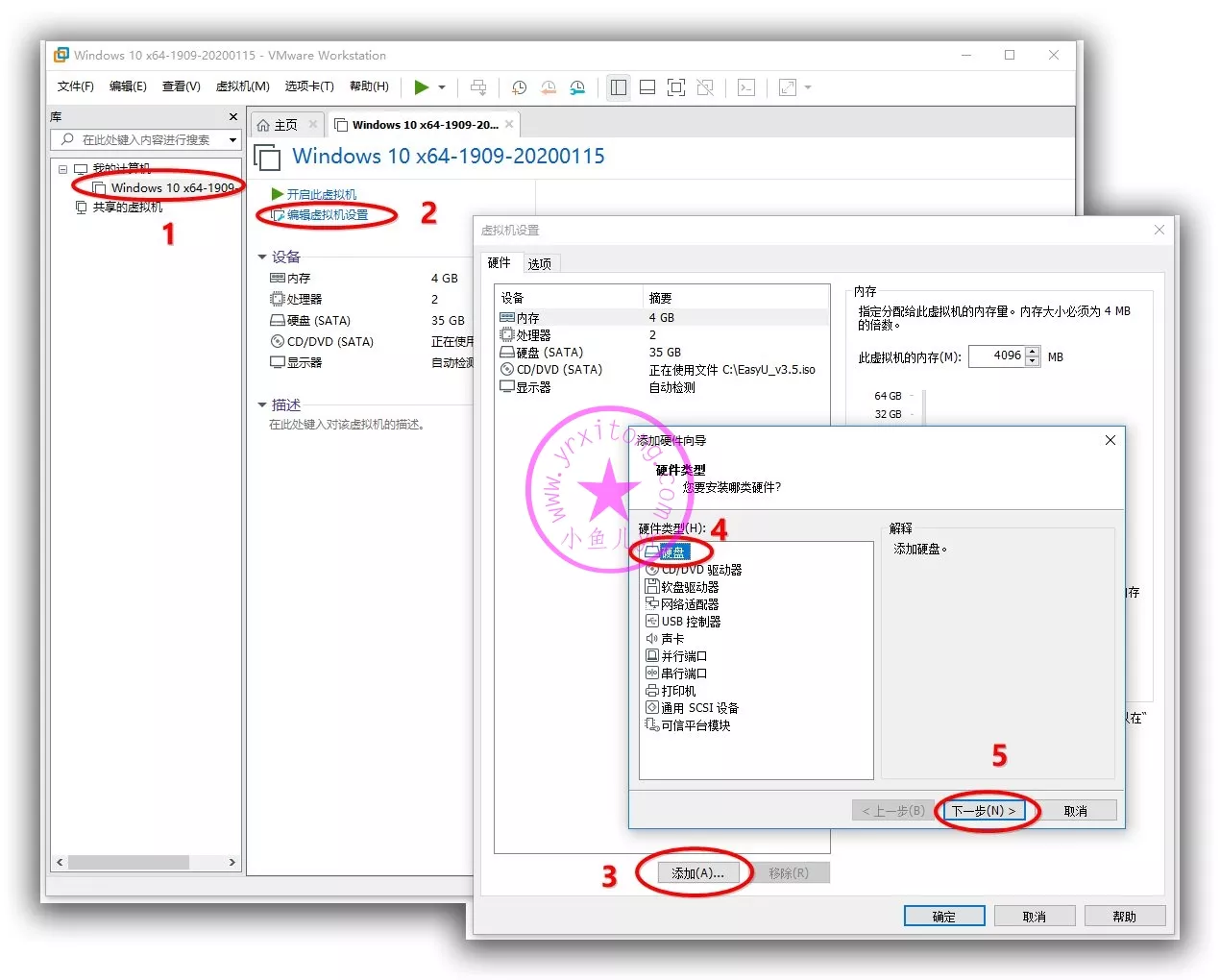Click the 添加(A)... button

click(x=697, y=872)
